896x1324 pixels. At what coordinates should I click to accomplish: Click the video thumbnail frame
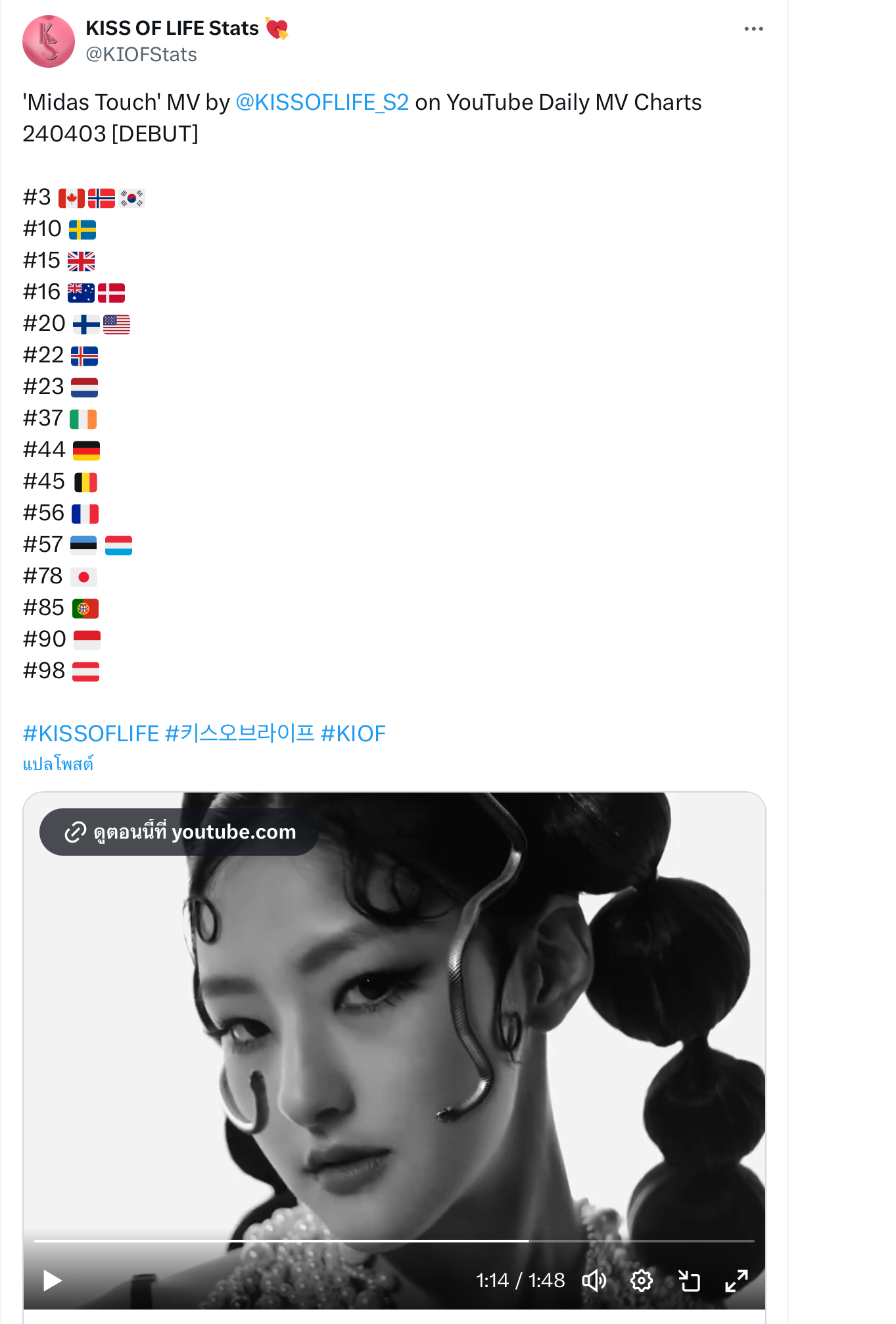click(394, 1026)
